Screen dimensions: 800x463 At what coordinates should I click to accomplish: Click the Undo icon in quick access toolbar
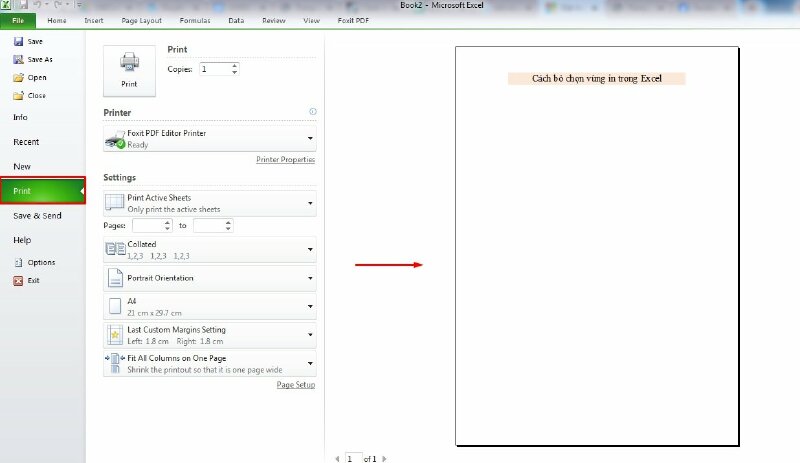pos(38,5)
